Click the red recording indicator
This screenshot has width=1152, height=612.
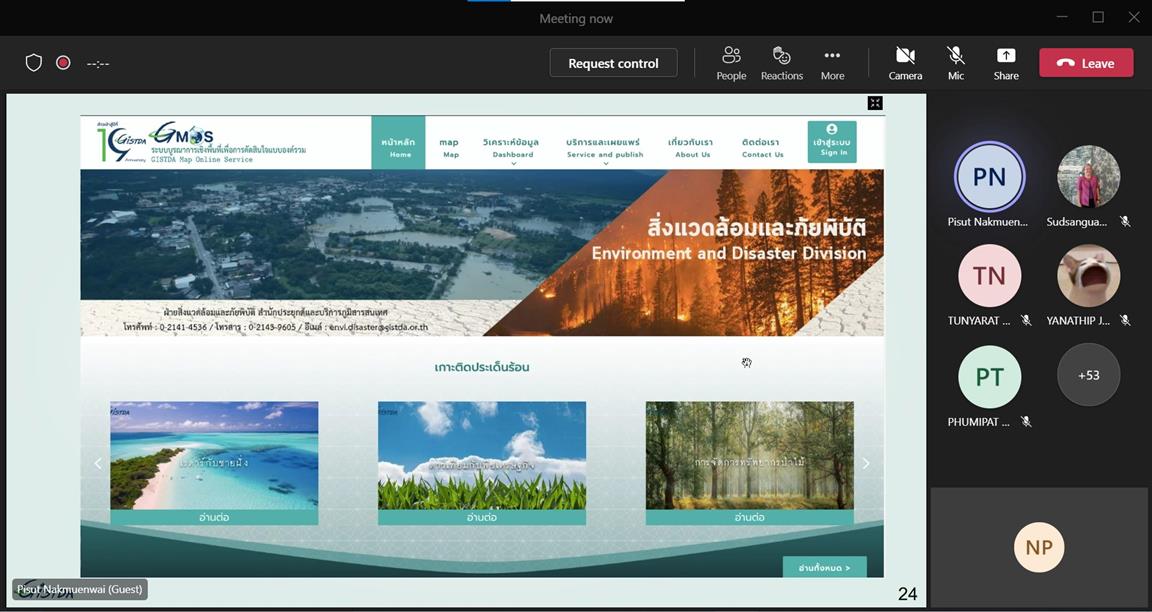point(63,63)
